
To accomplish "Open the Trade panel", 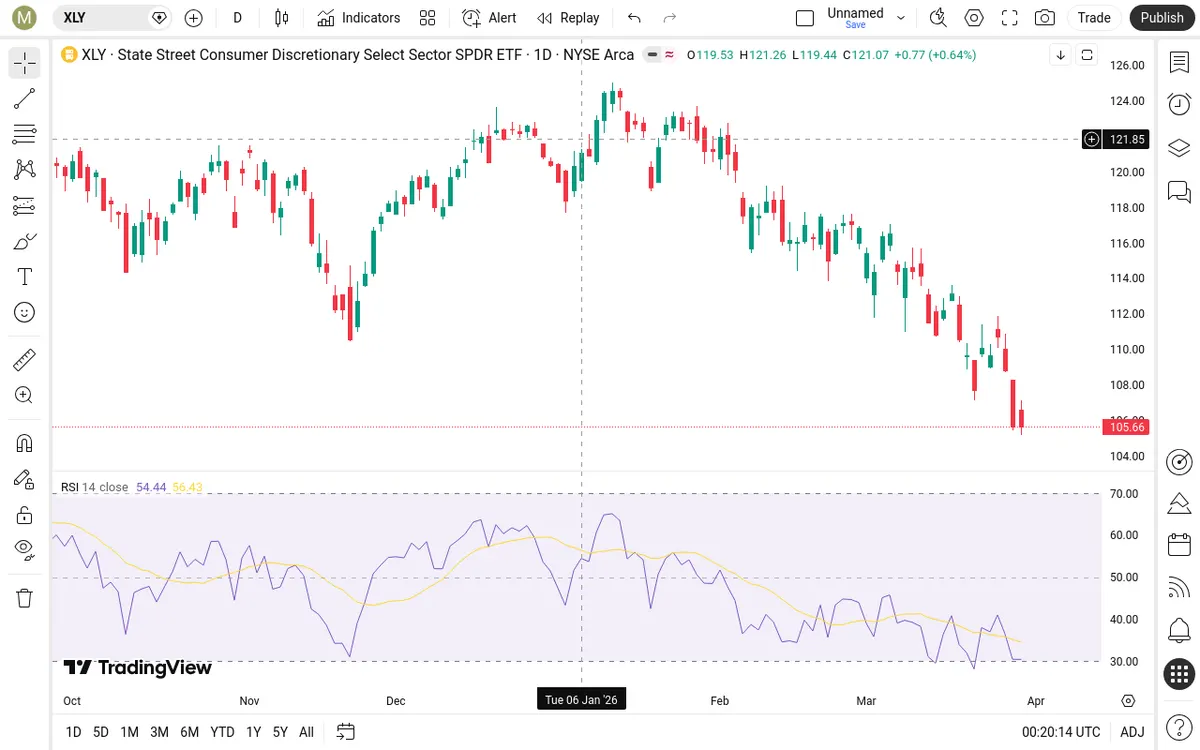I will pyautogui.click(x=1094, y=18).
